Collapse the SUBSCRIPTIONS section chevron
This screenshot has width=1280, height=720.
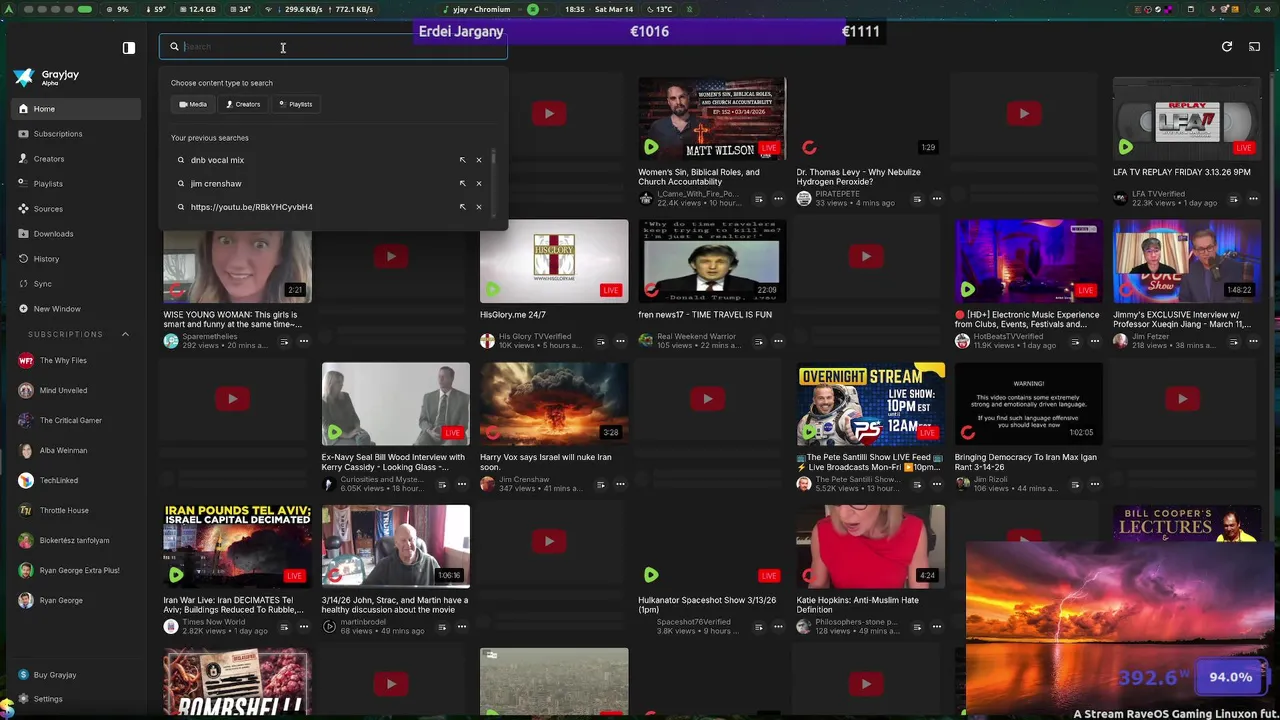[x=125, y=334]
